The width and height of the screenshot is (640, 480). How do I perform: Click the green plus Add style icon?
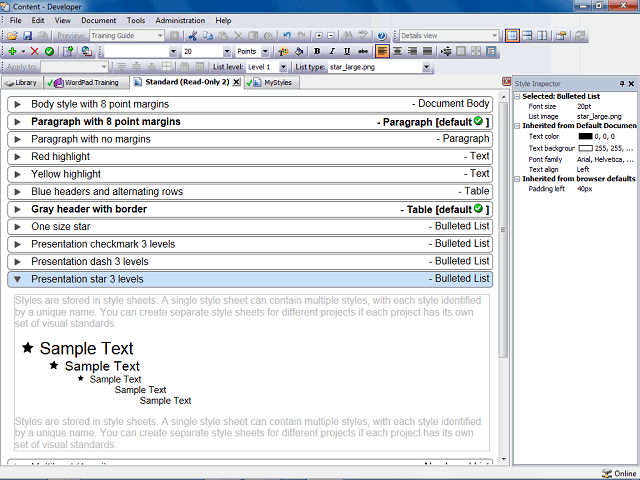tap(13, 51)
